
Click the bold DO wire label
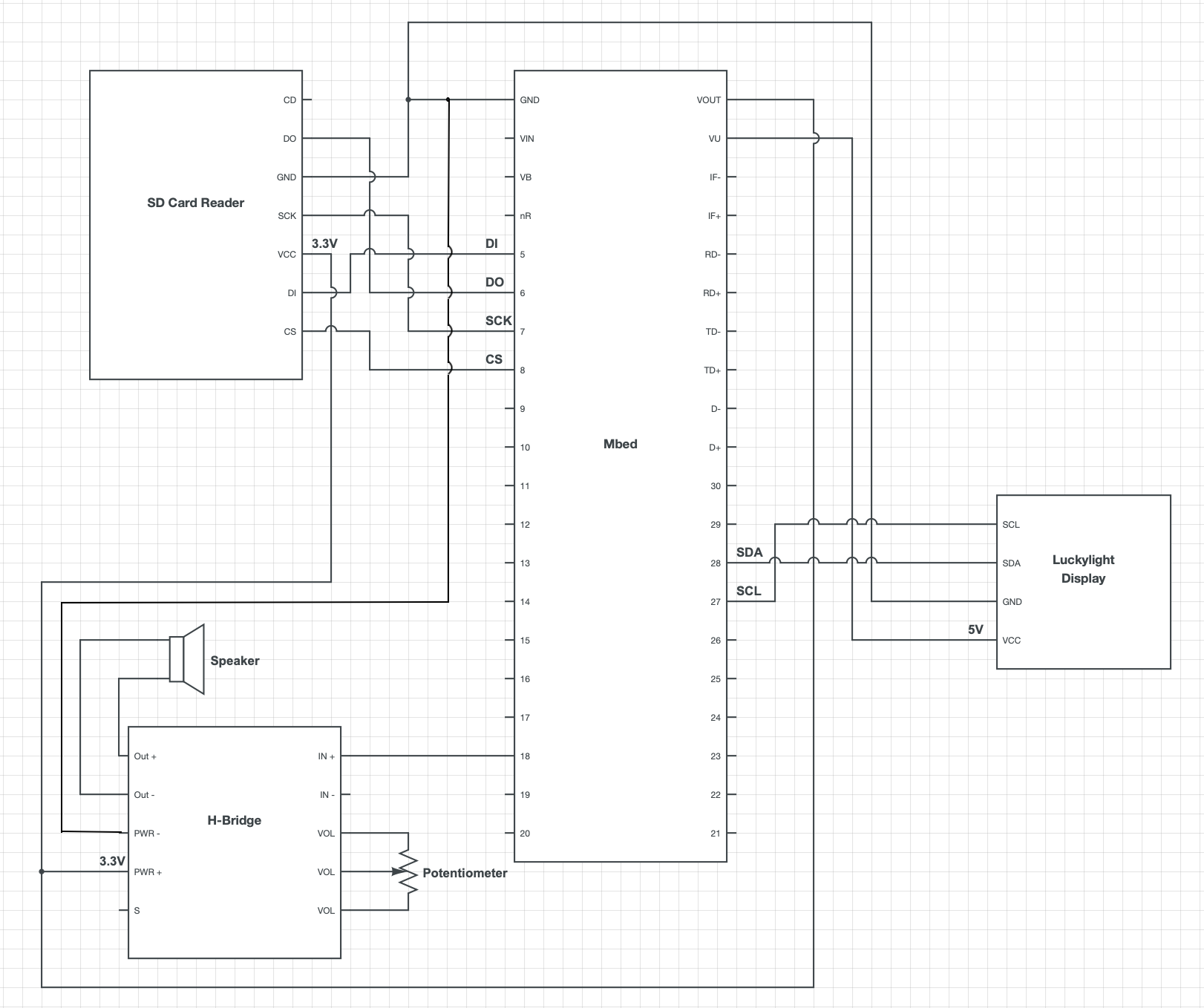[x=494, y=282]
